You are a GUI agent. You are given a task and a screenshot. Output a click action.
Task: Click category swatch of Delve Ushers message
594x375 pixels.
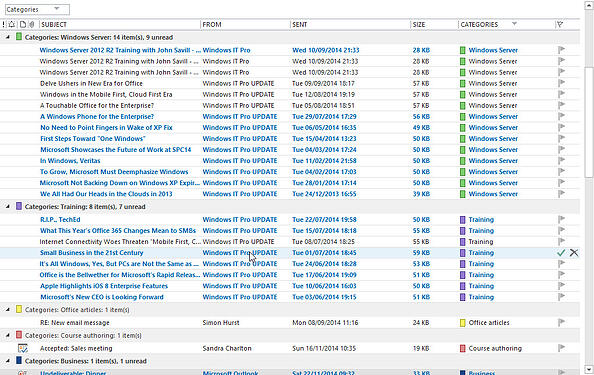(463, 83)
